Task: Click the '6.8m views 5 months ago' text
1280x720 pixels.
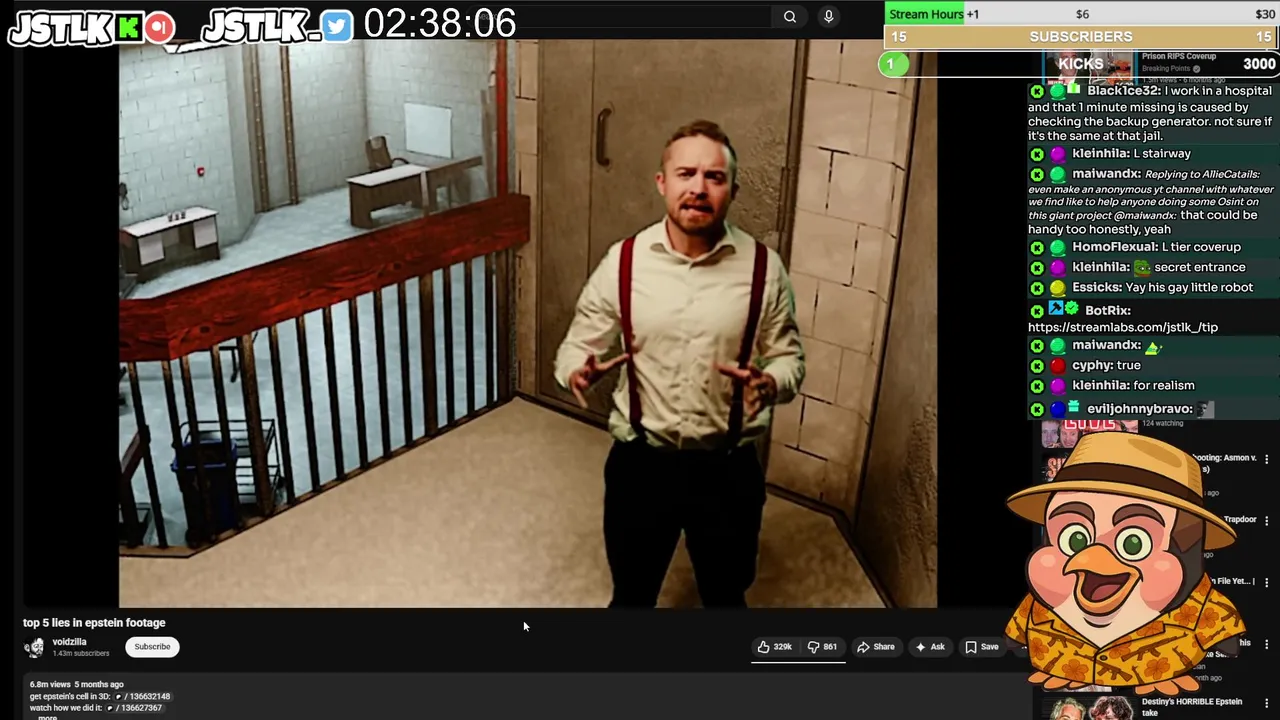Action: click(x=77, y=684)
